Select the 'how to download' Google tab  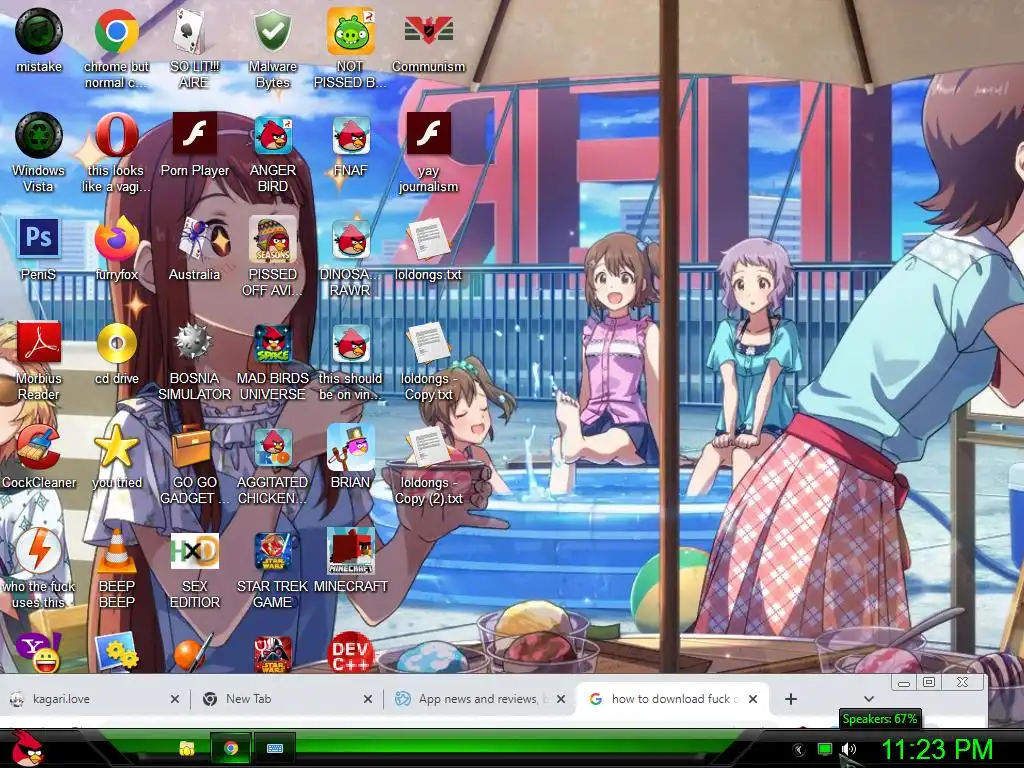pos(673,699)
